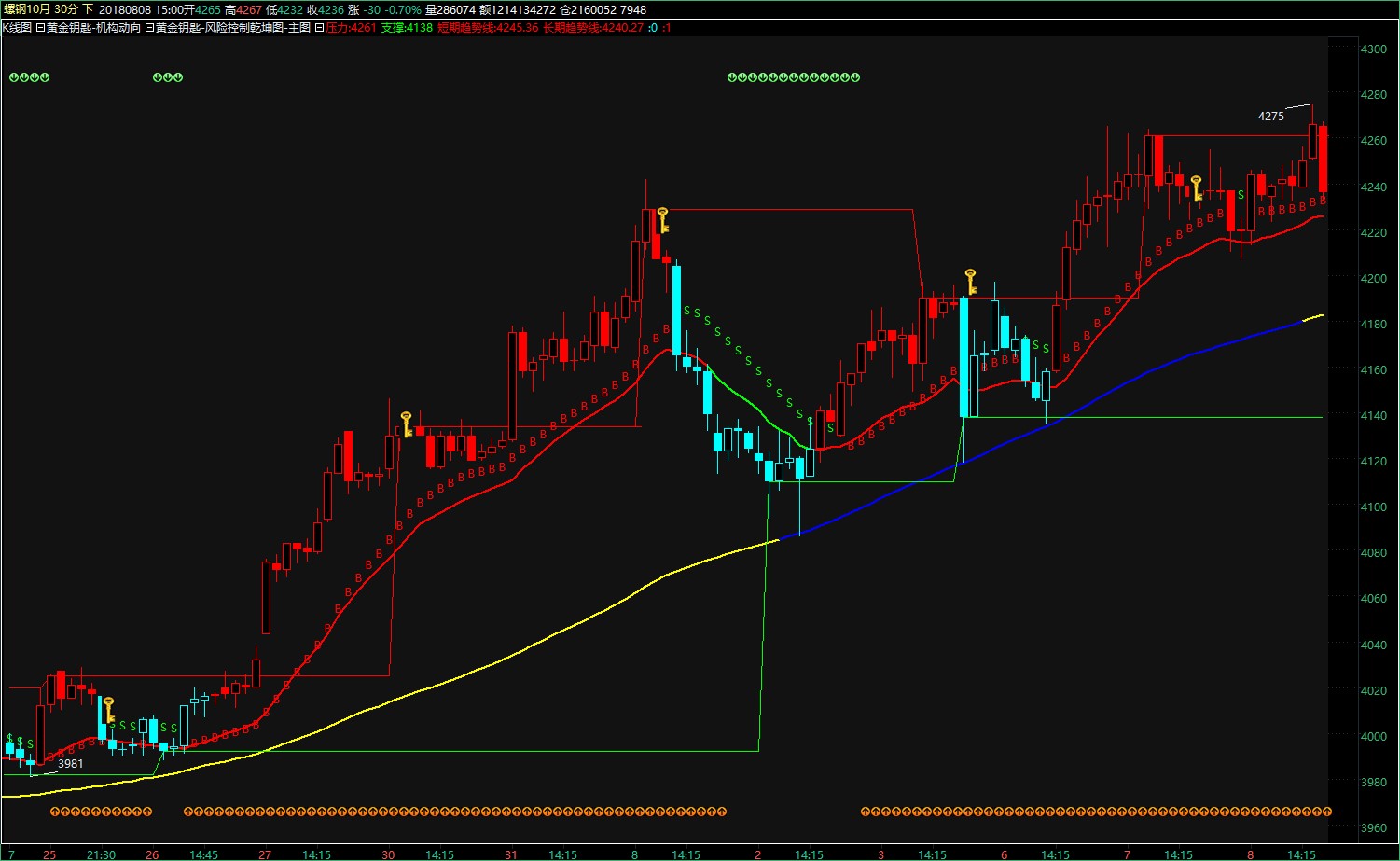The width and height of the screenshot is (1400, 861).
Task: Click the volume value 量286074
Action: tap(450, 9)
